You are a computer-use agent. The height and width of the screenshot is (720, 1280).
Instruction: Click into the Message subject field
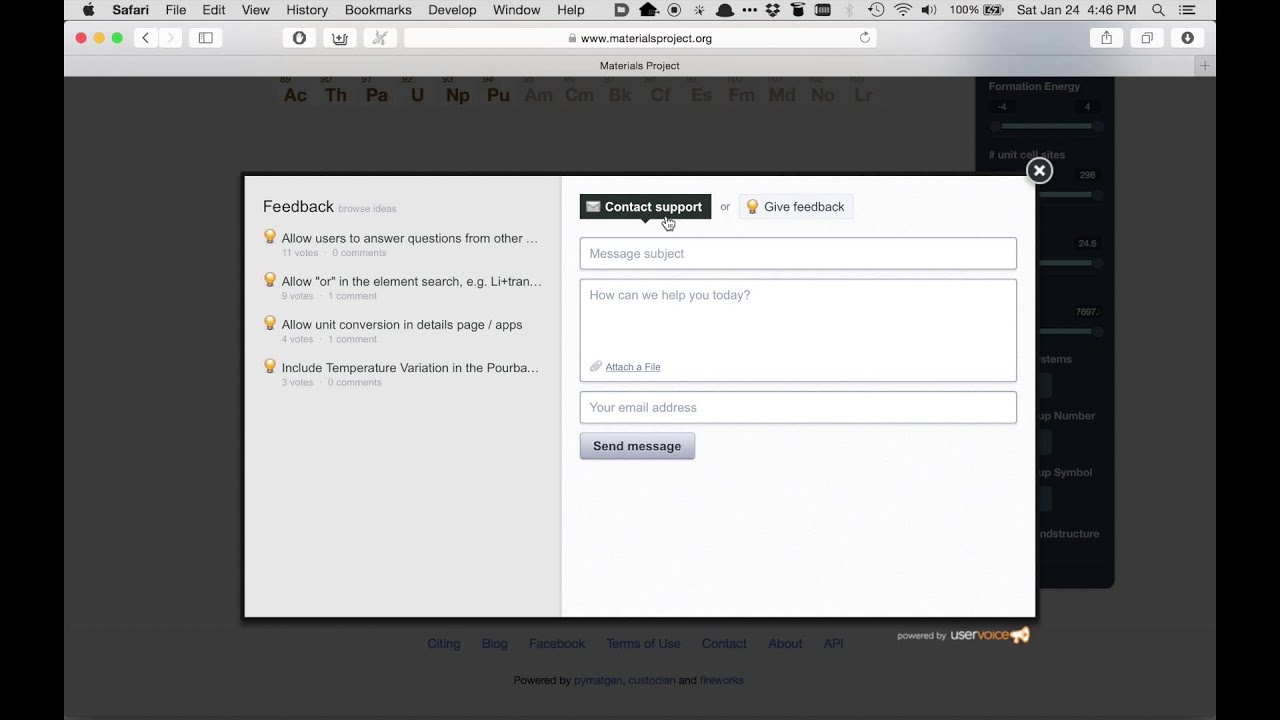798,254
